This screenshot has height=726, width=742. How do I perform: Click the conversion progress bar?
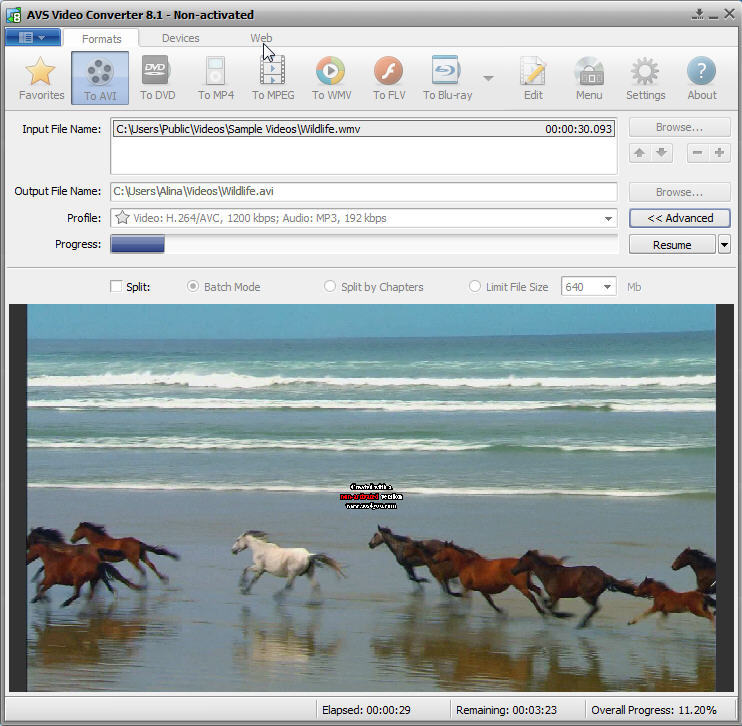[x=364, y=244]
